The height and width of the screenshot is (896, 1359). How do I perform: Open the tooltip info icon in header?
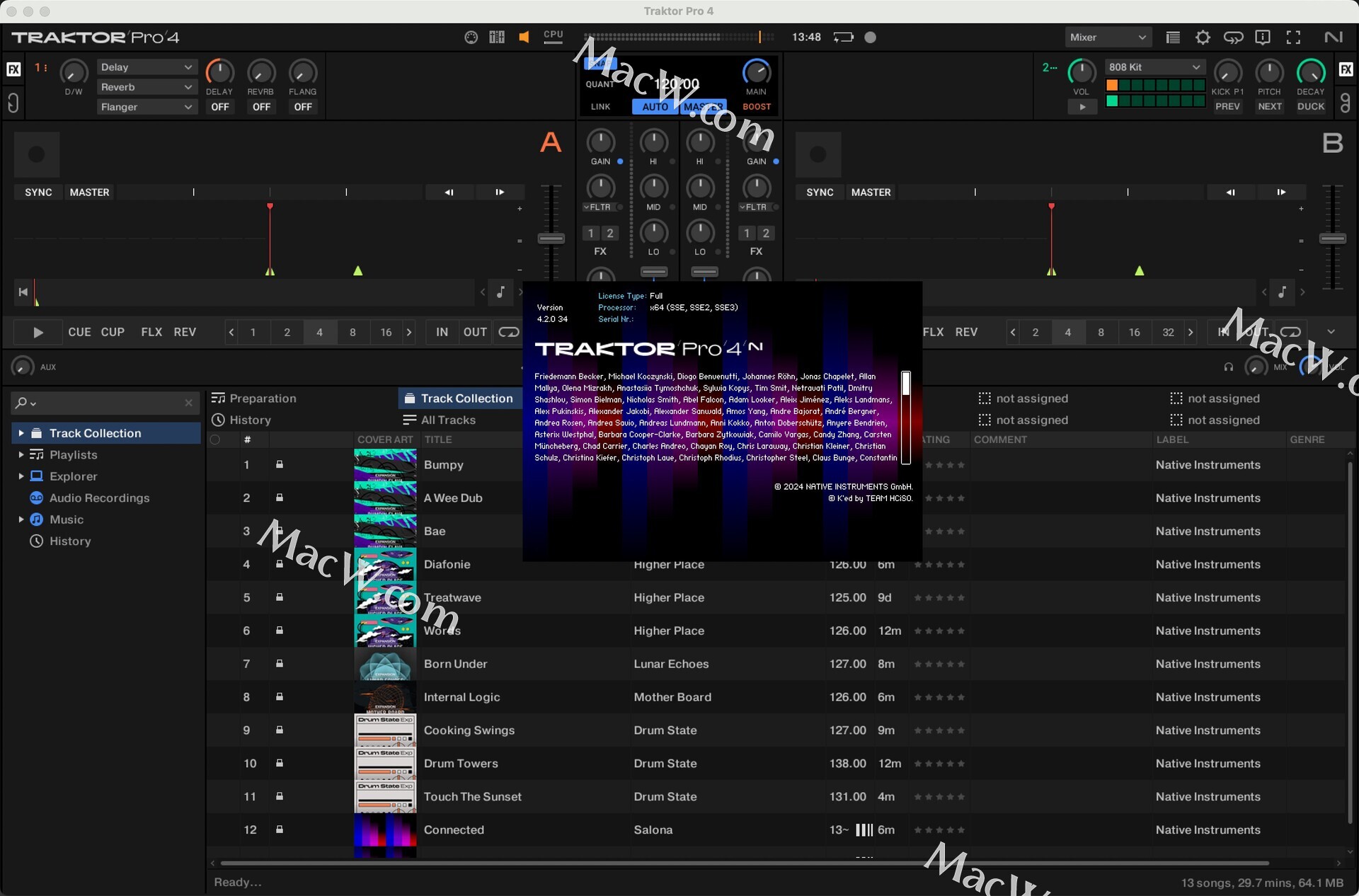tap(1263, 38)
